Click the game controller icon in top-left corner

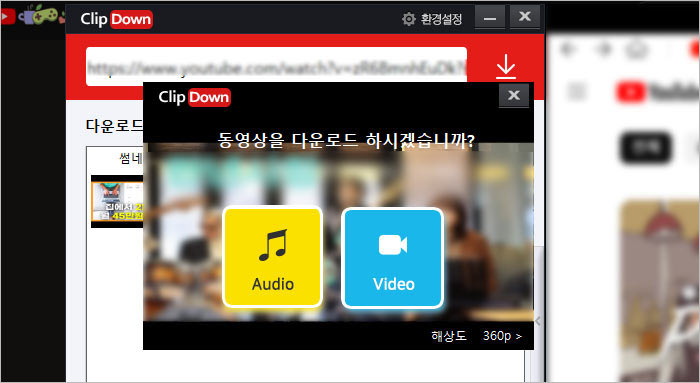click(x=45, y=14)
